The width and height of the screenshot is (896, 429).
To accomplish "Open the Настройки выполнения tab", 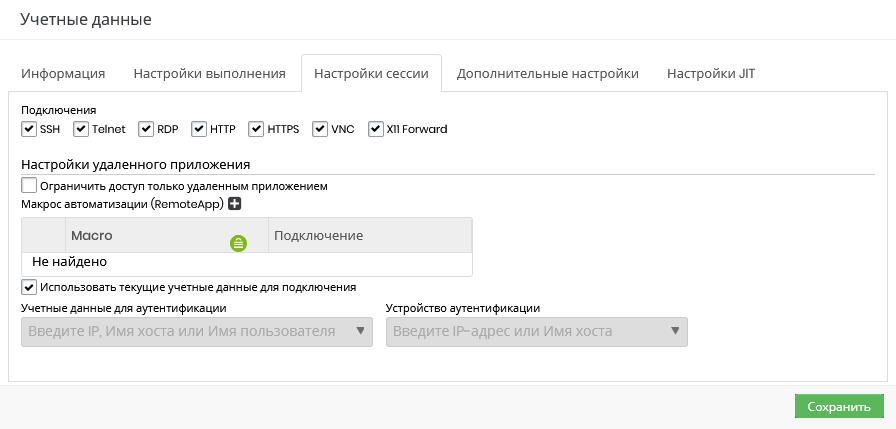I will click(x=210, y=73).
